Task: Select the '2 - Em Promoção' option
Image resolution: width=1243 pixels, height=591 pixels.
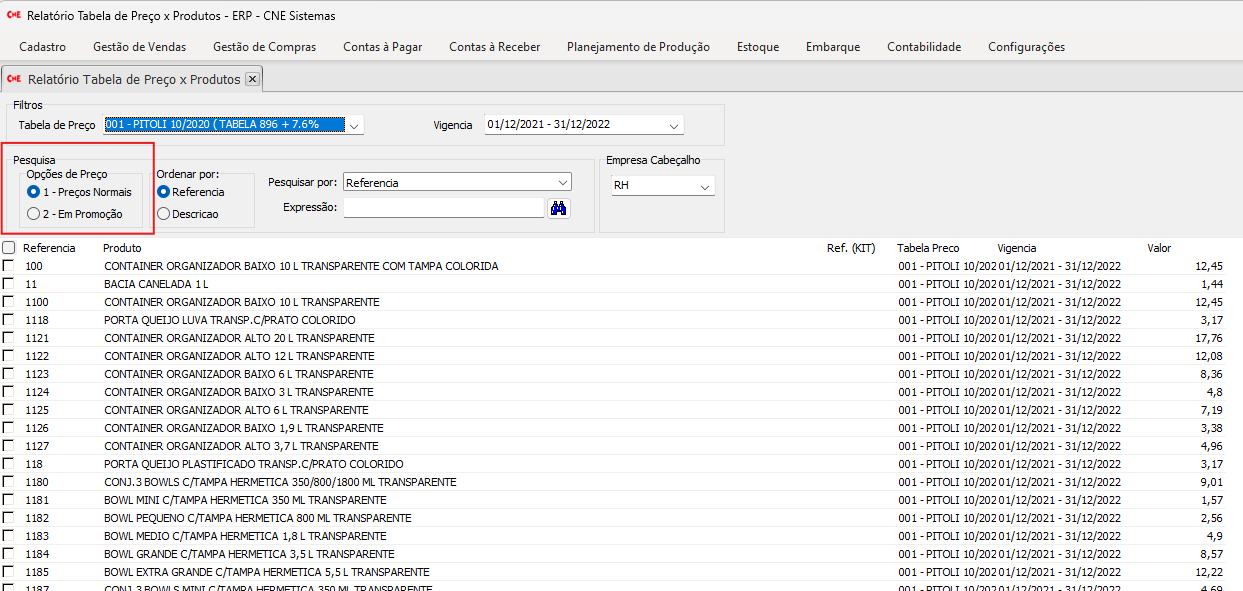Action: 34,214
